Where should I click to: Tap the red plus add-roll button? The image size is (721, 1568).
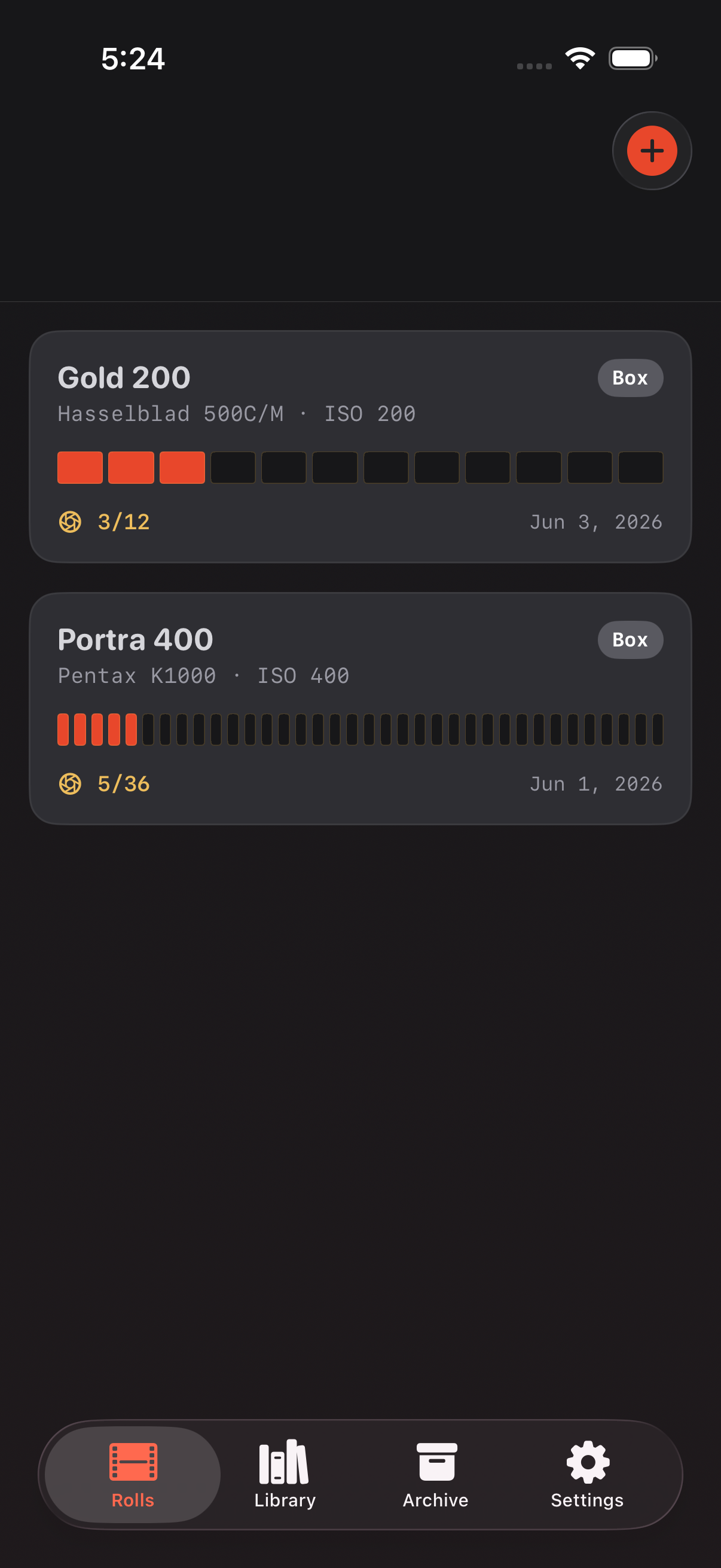pyautogui.click(x=652, y=151)
